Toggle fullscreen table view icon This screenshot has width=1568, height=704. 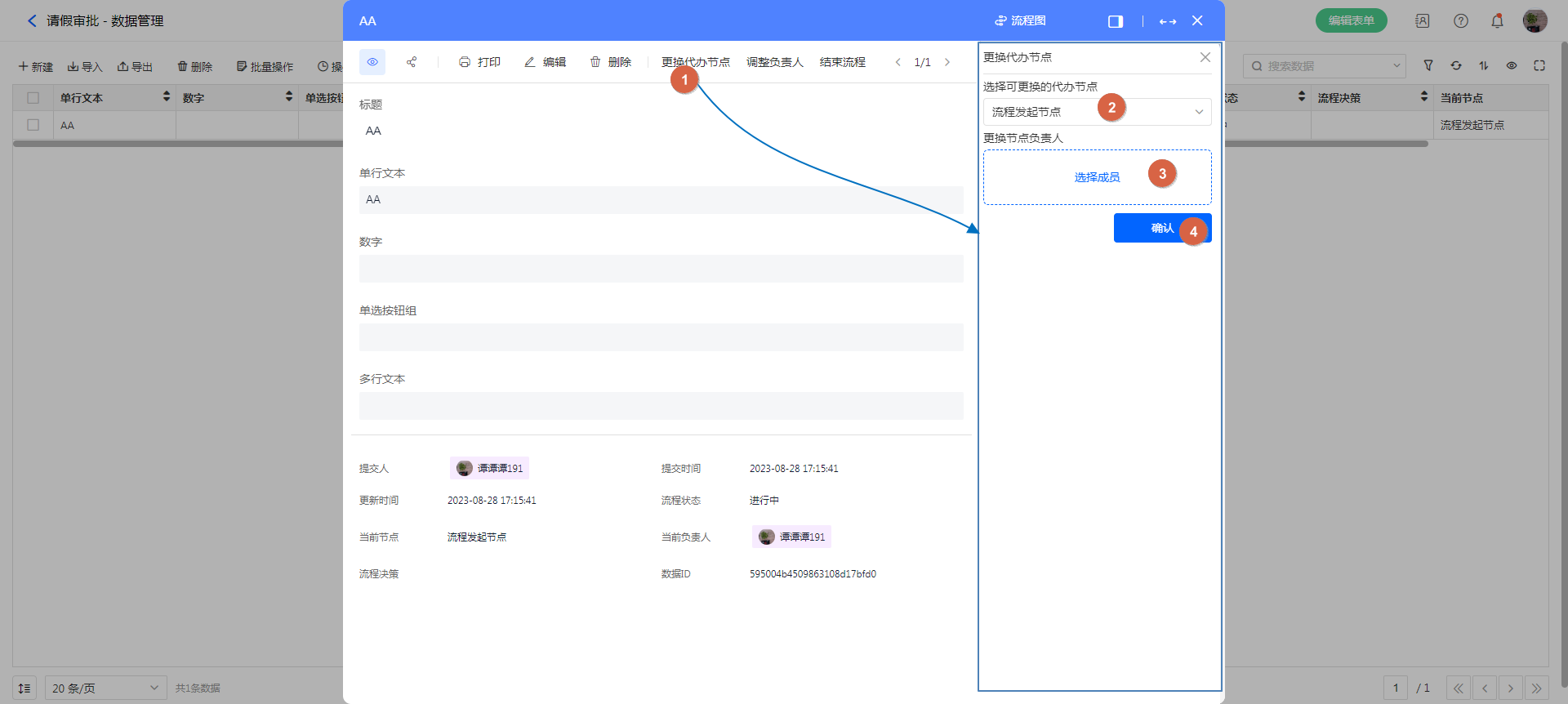coord(1539,65)
